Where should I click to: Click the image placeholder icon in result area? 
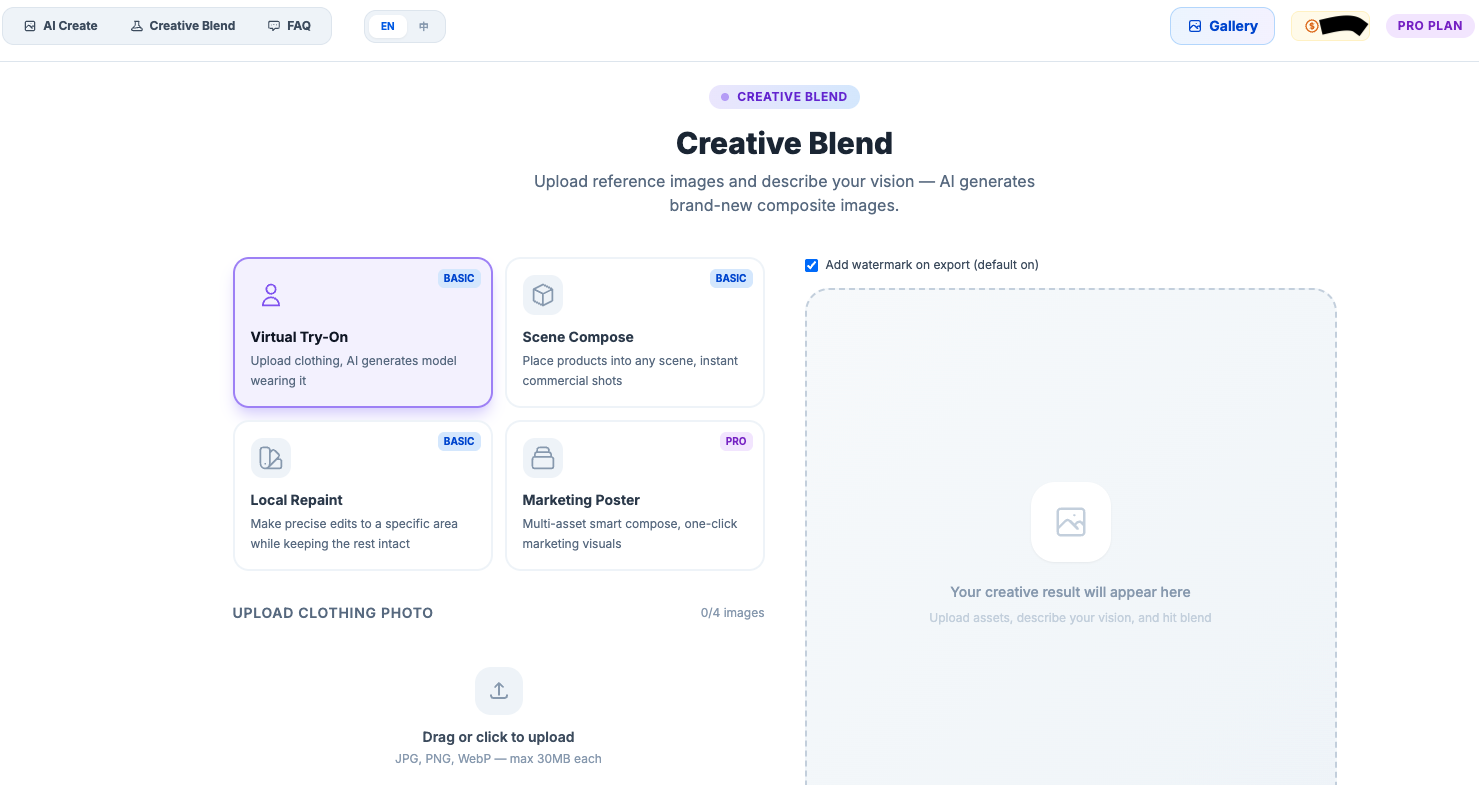click(1071, 522)
